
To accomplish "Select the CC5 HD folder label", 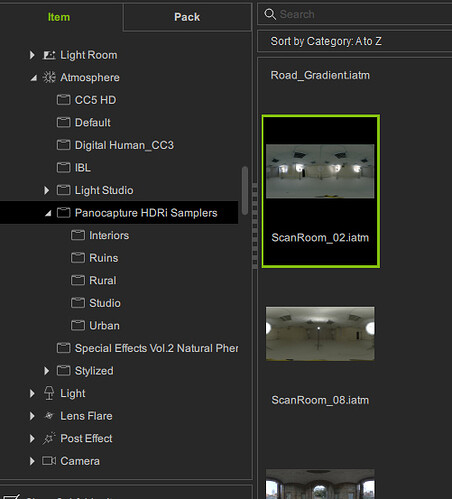I will click(x=95, y=100).
